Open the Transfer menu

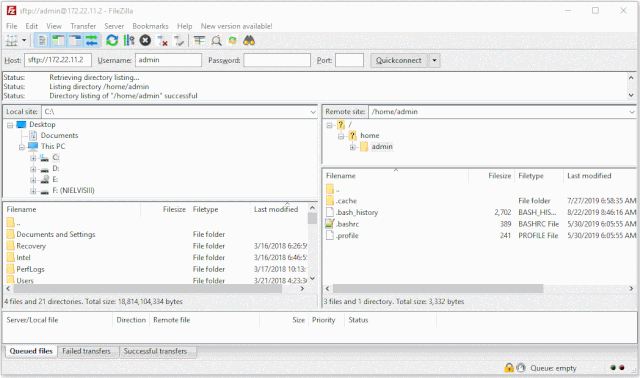[83, 26]
